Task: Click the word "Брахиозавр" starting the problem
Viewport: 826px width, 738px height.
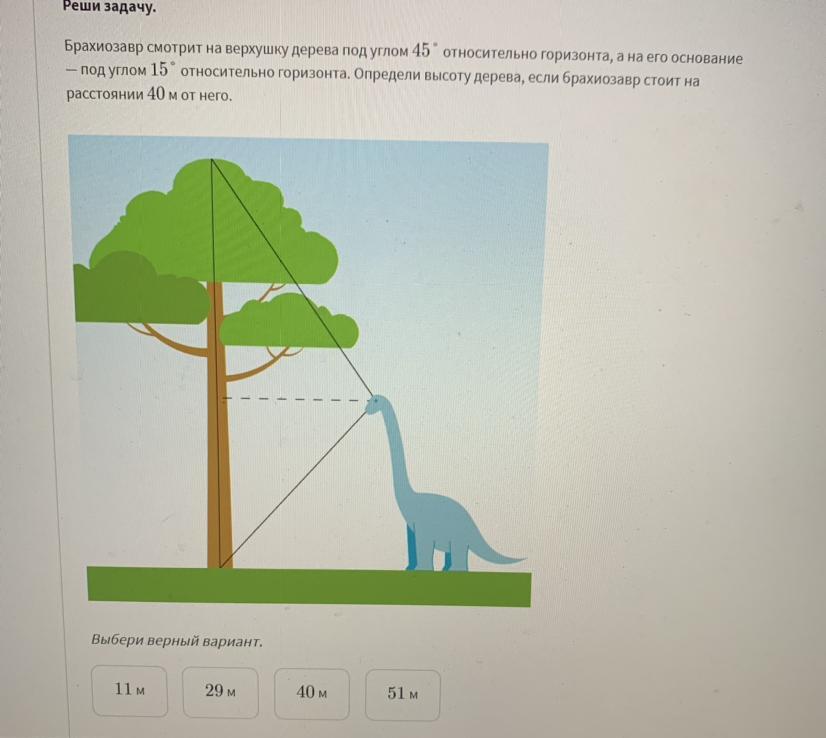Action: (x=104, y=47)
